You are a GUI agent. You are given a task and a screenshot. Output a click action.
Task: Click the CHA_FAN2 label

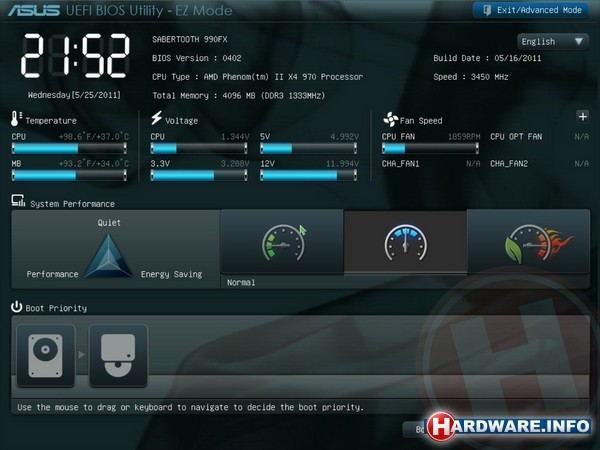click(x=509, y=164)
